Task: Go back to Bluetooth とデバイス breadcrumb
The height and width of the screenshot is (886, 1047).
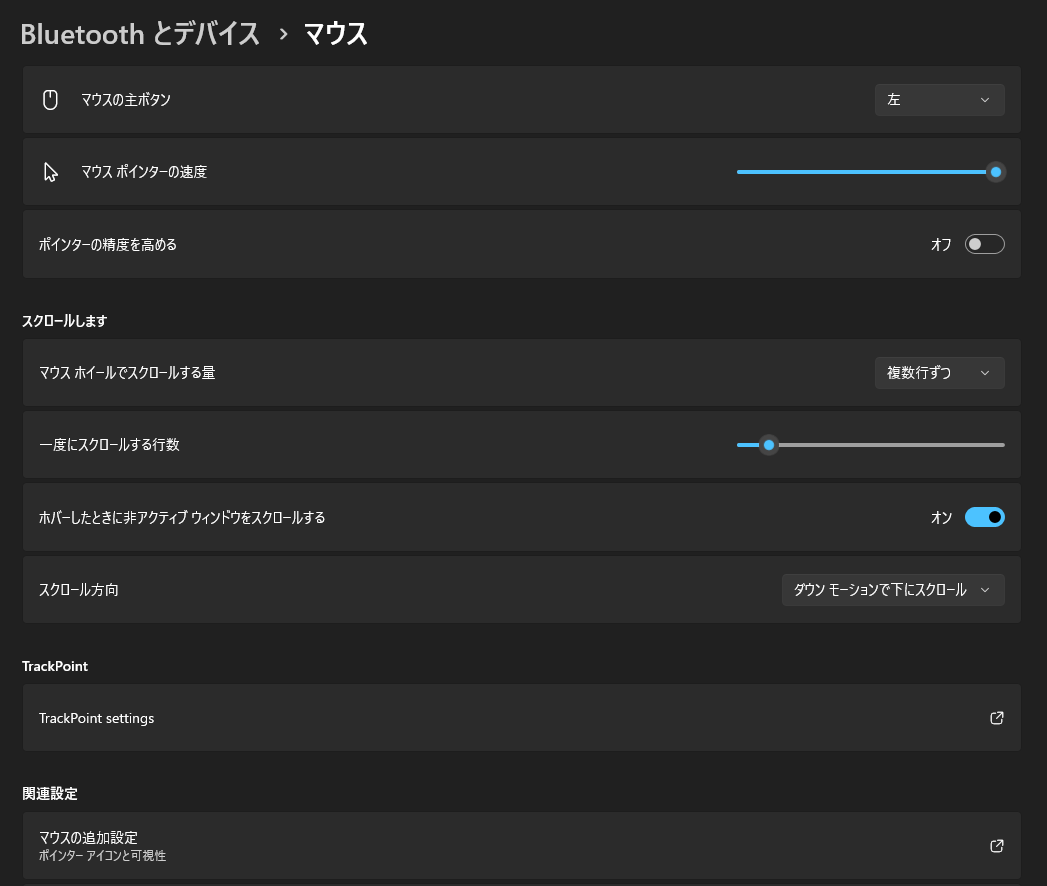Action: (x=140, y=34)
